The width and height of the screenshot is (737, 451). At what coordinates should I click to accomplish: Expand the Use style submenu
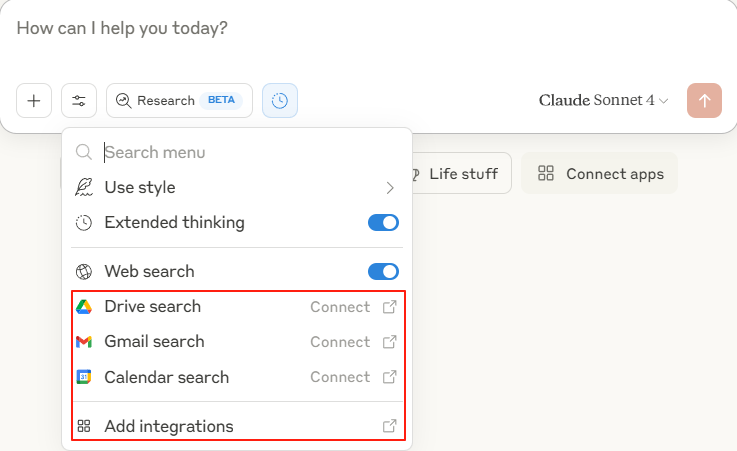click(x=237, y=187)
